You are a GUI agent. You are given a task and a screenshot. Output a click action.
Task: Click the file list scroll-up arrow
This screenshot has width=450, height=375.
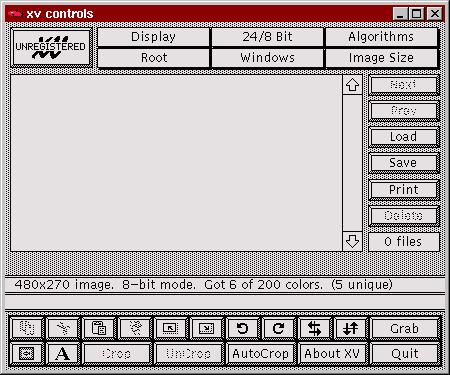coord(352,85)
